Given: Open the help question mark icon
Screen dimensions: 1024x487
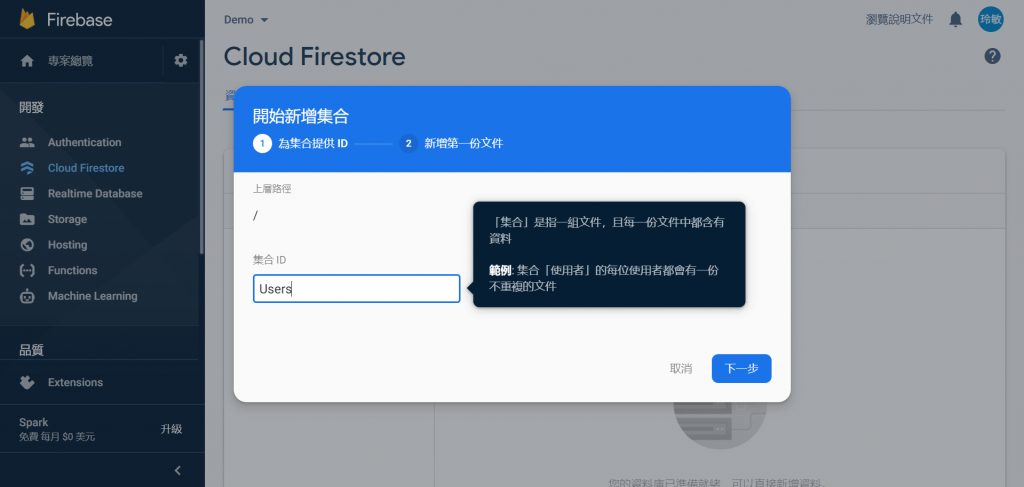Looking at the screenshot, I should (x=992, y=56).
